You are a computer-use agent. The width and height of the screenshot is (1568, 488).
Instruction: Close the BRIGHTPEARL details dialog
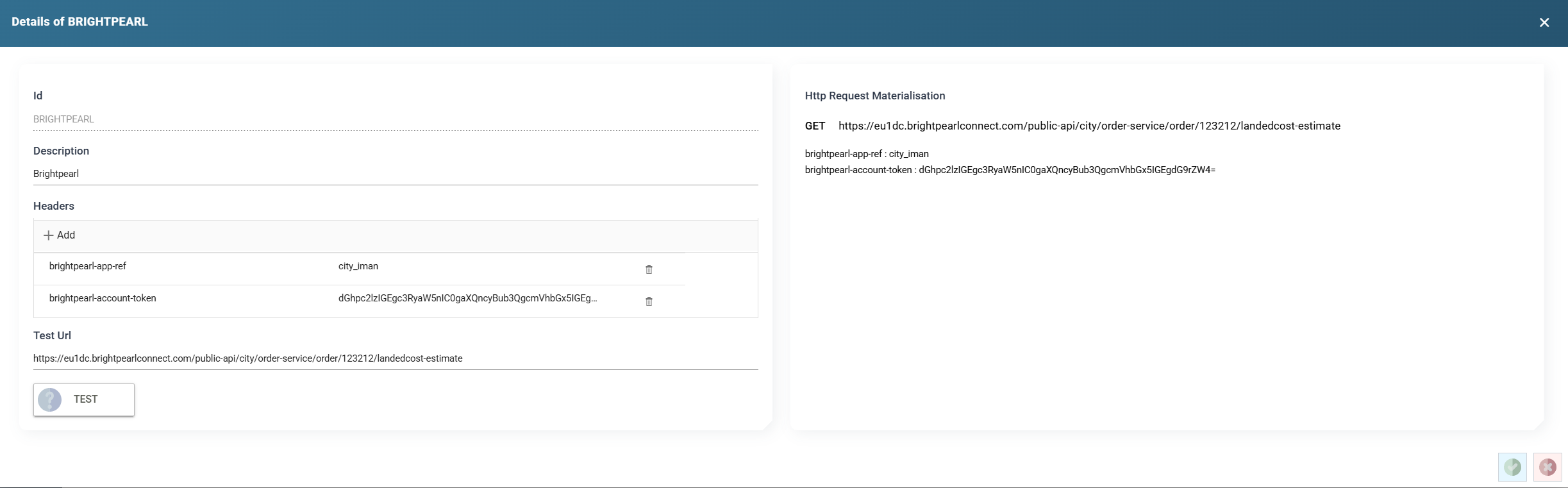point(1544,22)
